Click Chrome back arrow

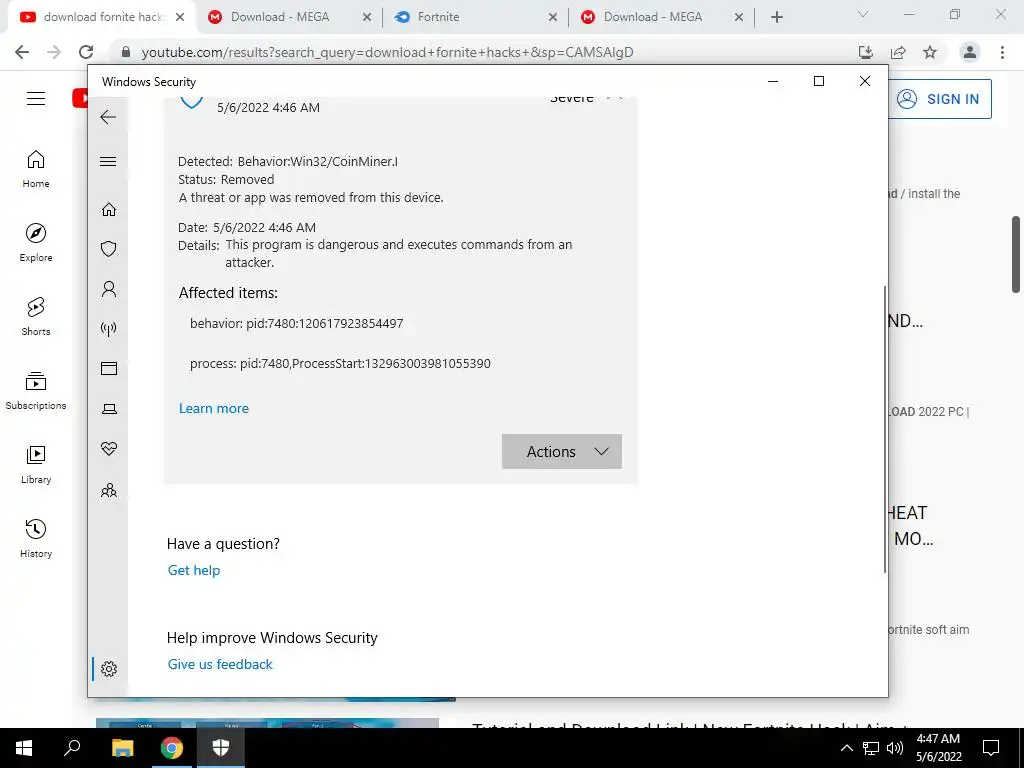[x=22, y=52]
